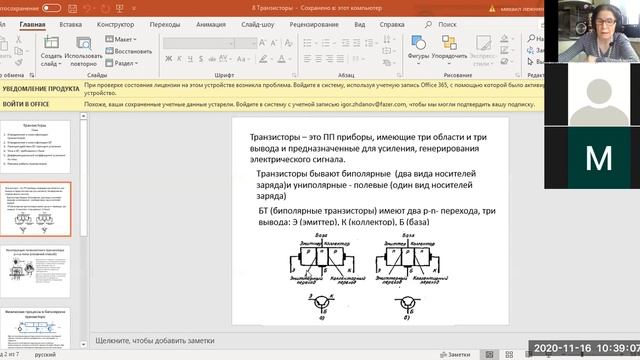Click the font color A button

click(x=282, y=59)
